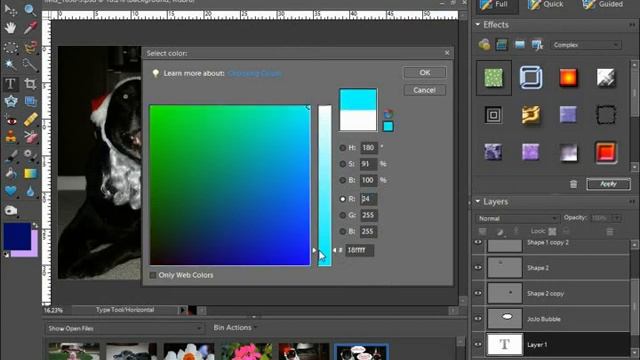Open the Complex effects category dropdown
This screenshot has height=360, width=640.
[586, 45]
